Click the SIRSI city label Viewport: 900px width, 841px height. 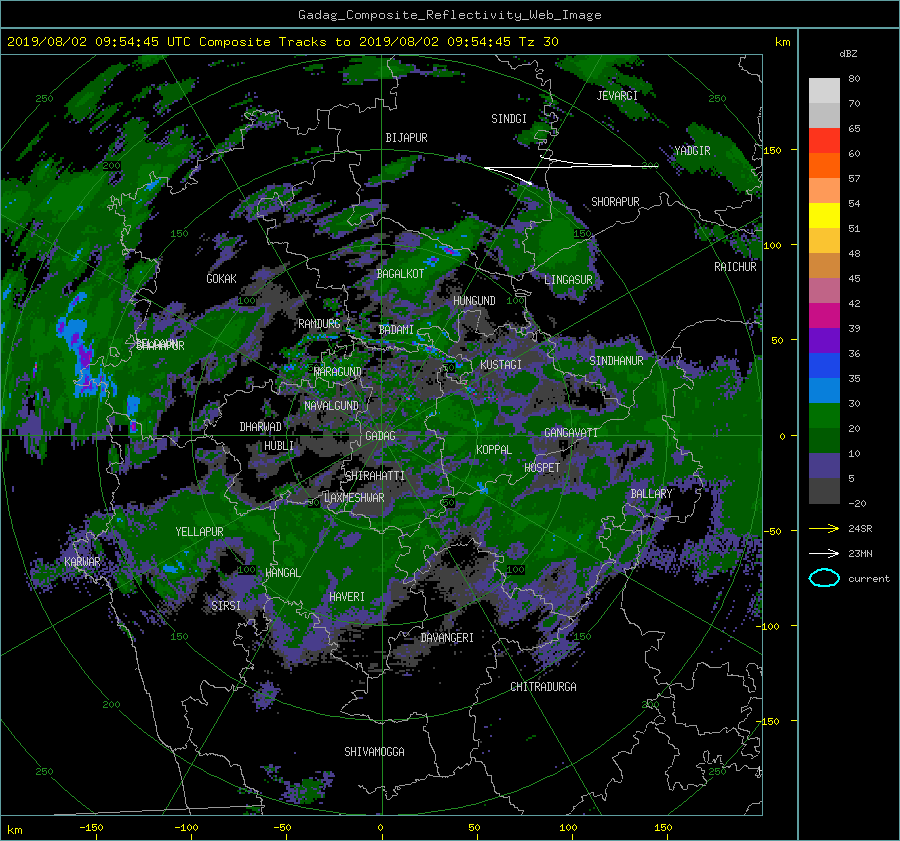click(226, 606)
